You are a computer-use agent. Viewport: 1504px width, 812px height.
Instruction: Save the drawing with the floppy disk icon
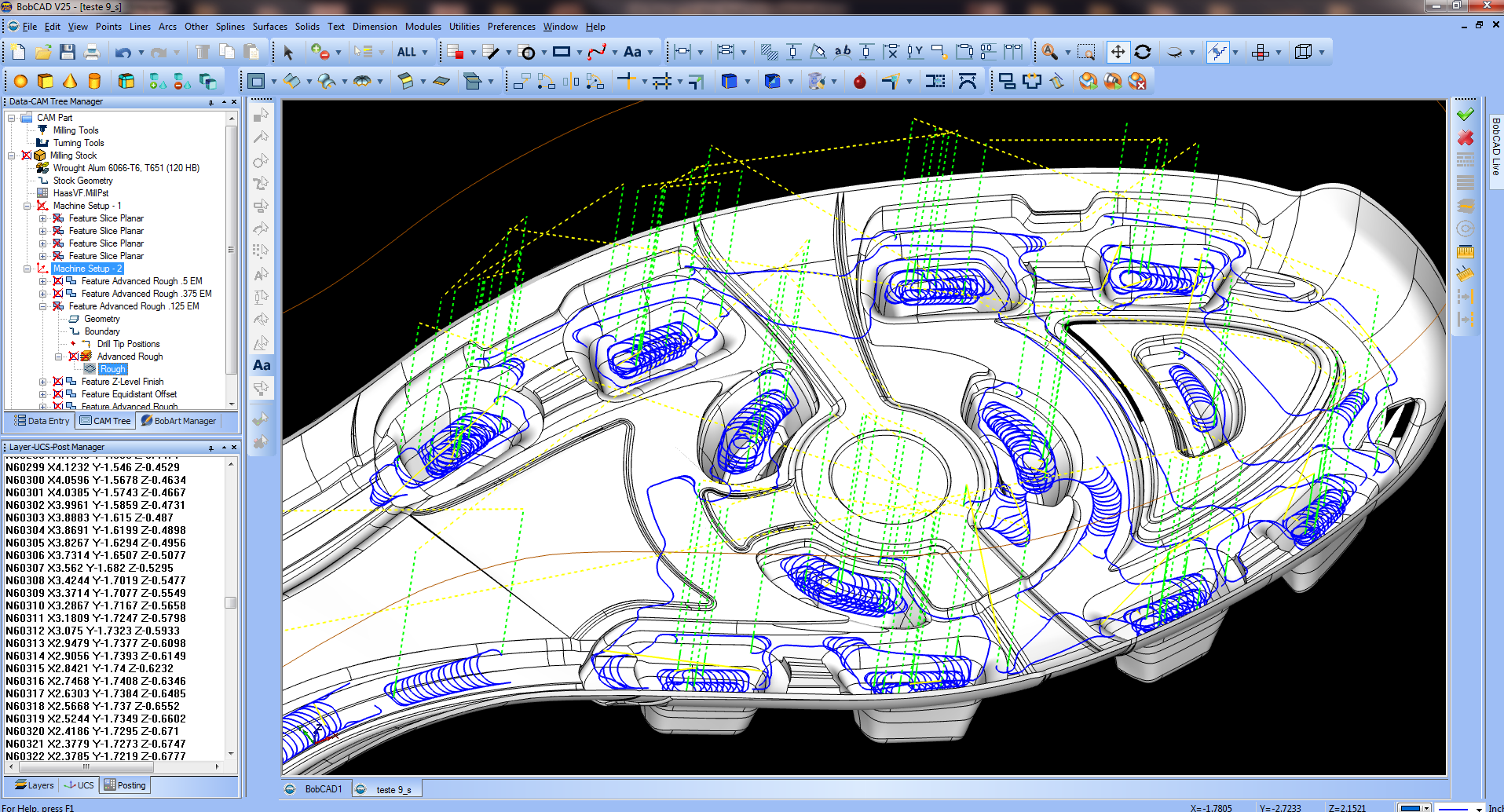68,53
